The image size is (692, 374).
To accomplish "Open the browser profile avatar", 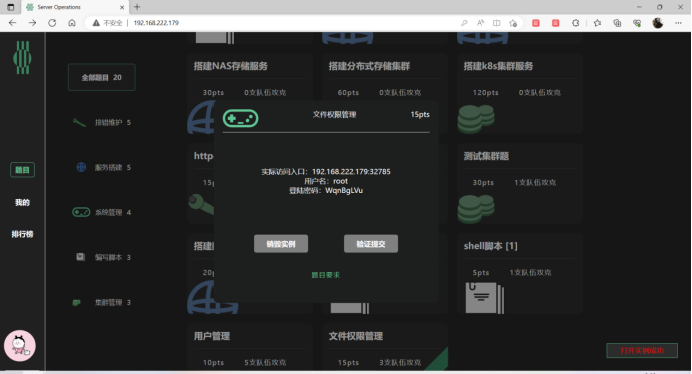I will click(658, 23).
